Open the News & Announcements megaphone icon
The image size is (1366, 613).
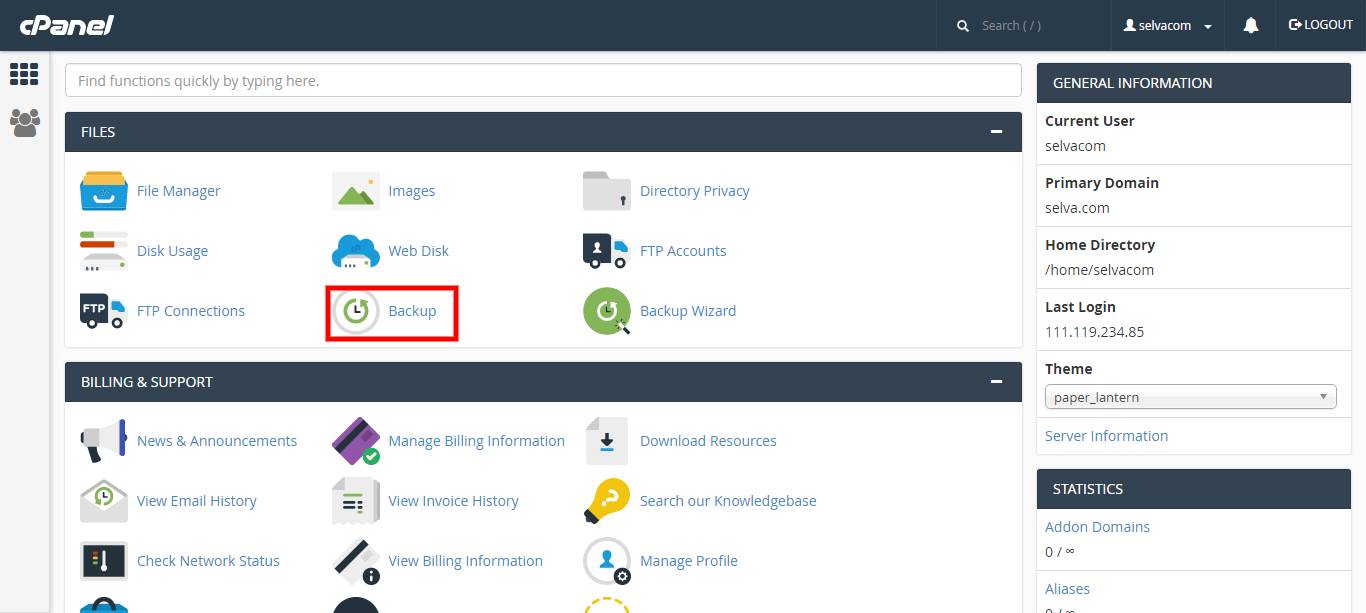pyautogui.click(x=104, y=441)
